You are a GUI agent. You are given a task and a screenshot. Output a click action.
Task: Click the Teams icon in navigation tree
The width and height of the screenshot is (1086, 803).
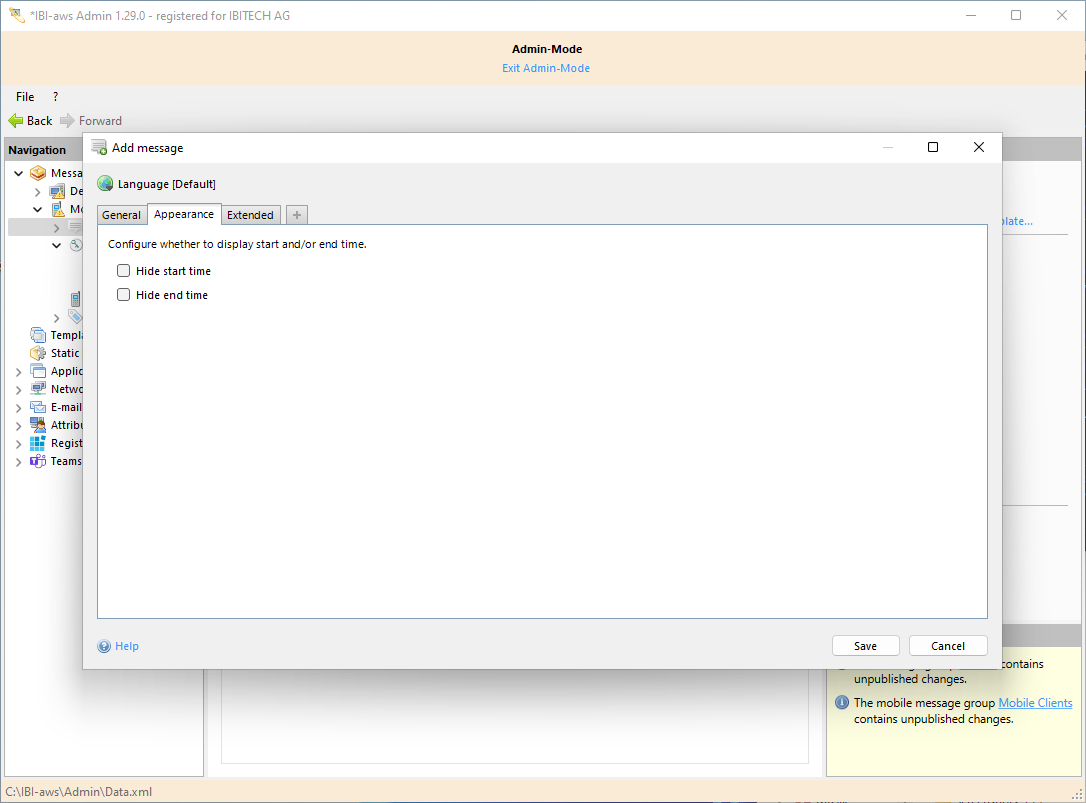[x=38, y=461]
